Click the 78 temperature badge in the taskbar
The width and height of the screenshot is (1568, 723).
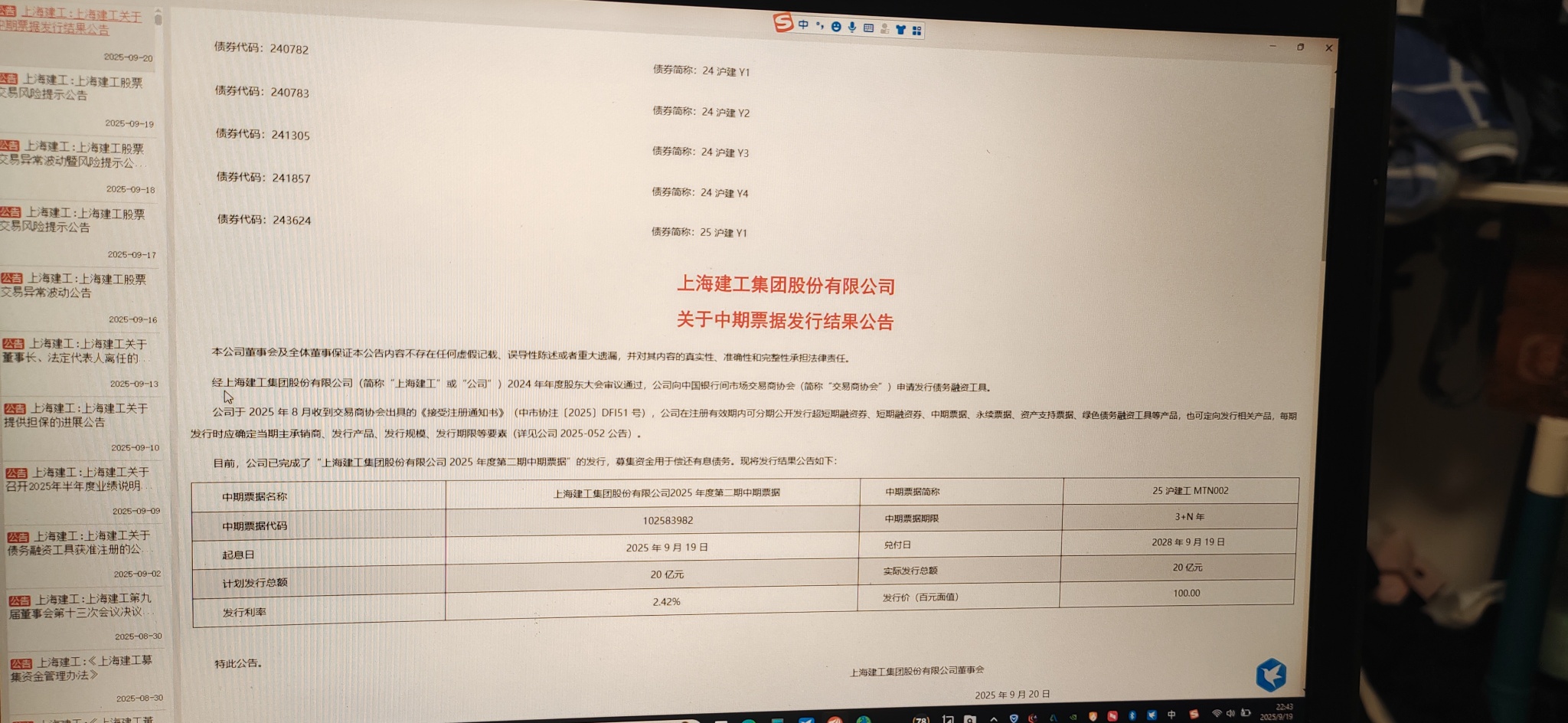tap(921, 720)
